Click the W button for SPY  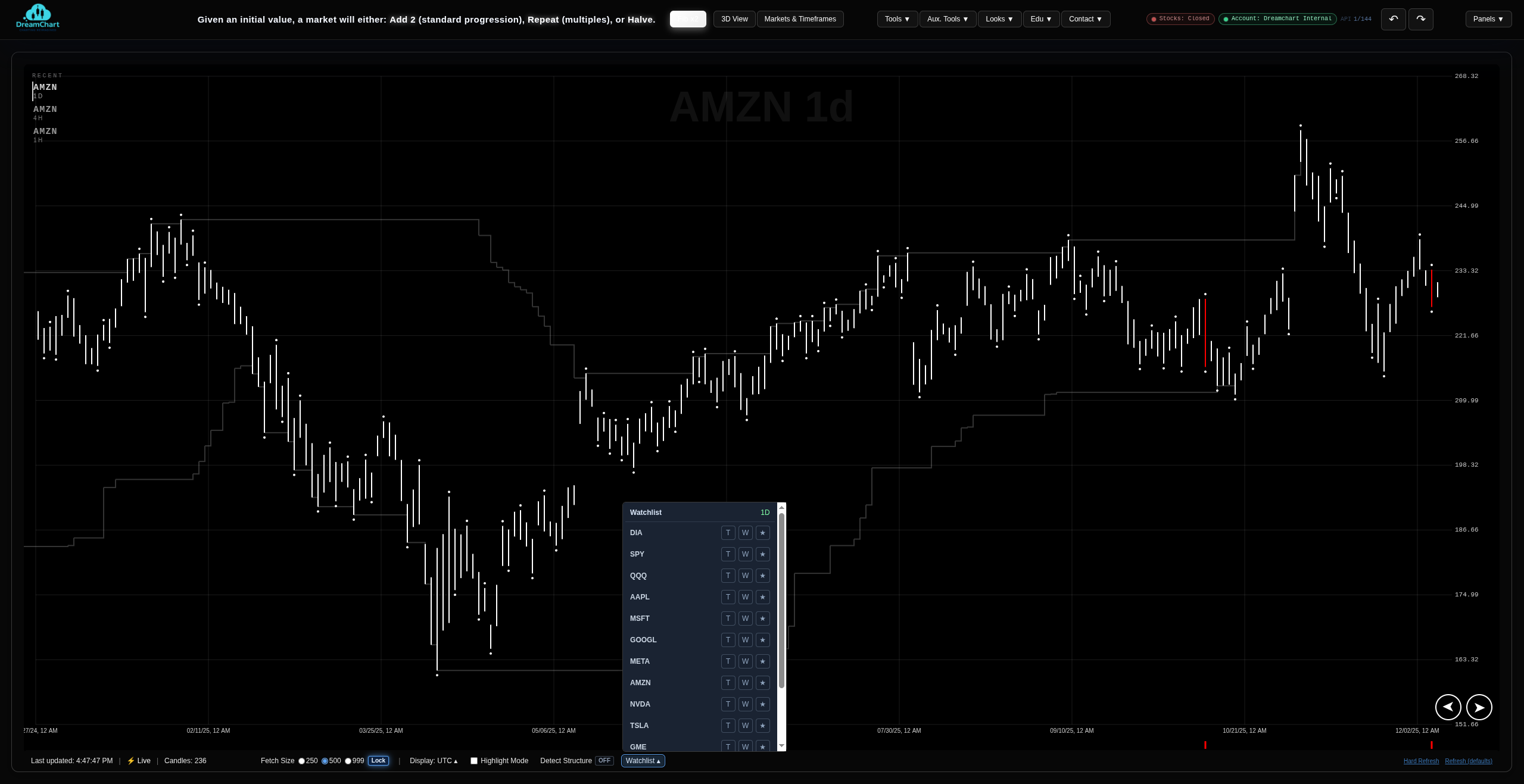[x=745, y=554]
